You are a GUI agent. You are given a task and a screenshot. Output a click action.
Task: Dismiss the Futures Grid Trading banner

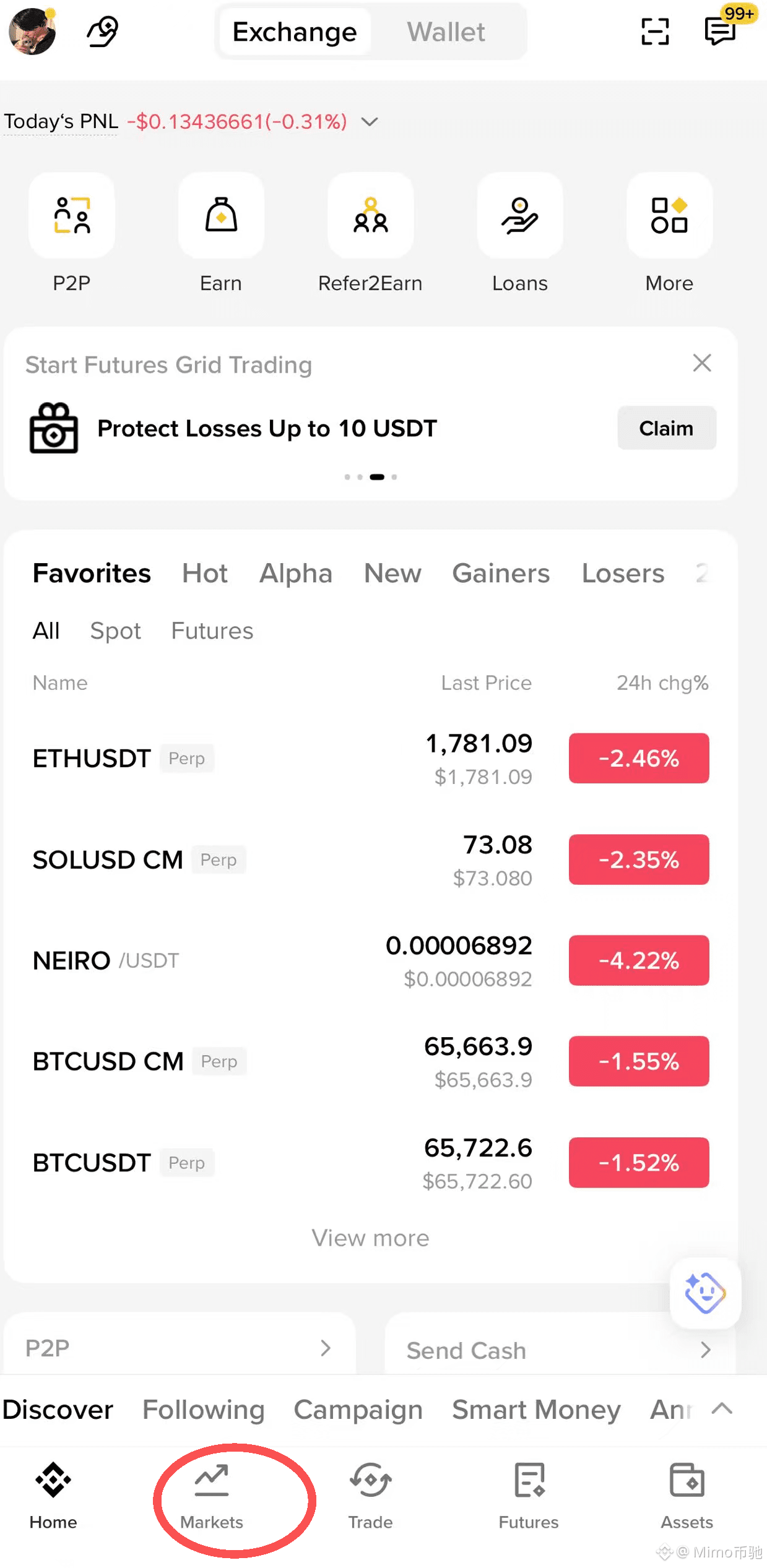(702, 363)
